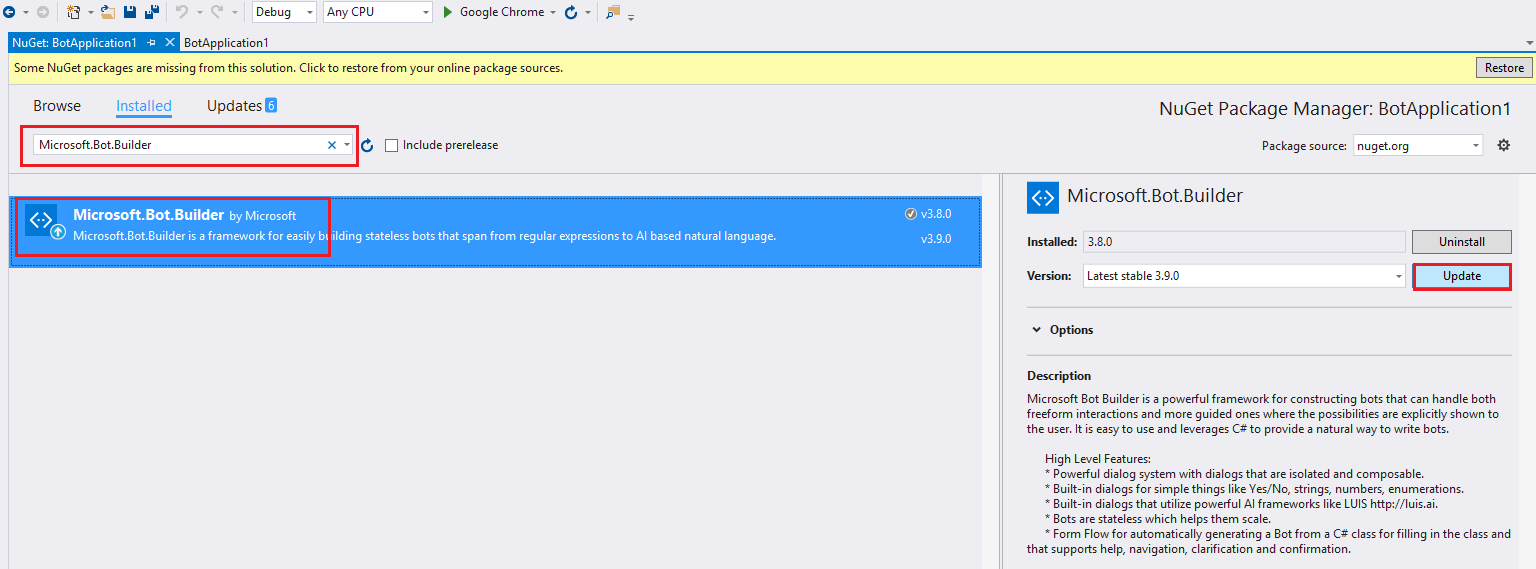
Task: Start debugging with green play icon
Action: (x=449, y=12)
